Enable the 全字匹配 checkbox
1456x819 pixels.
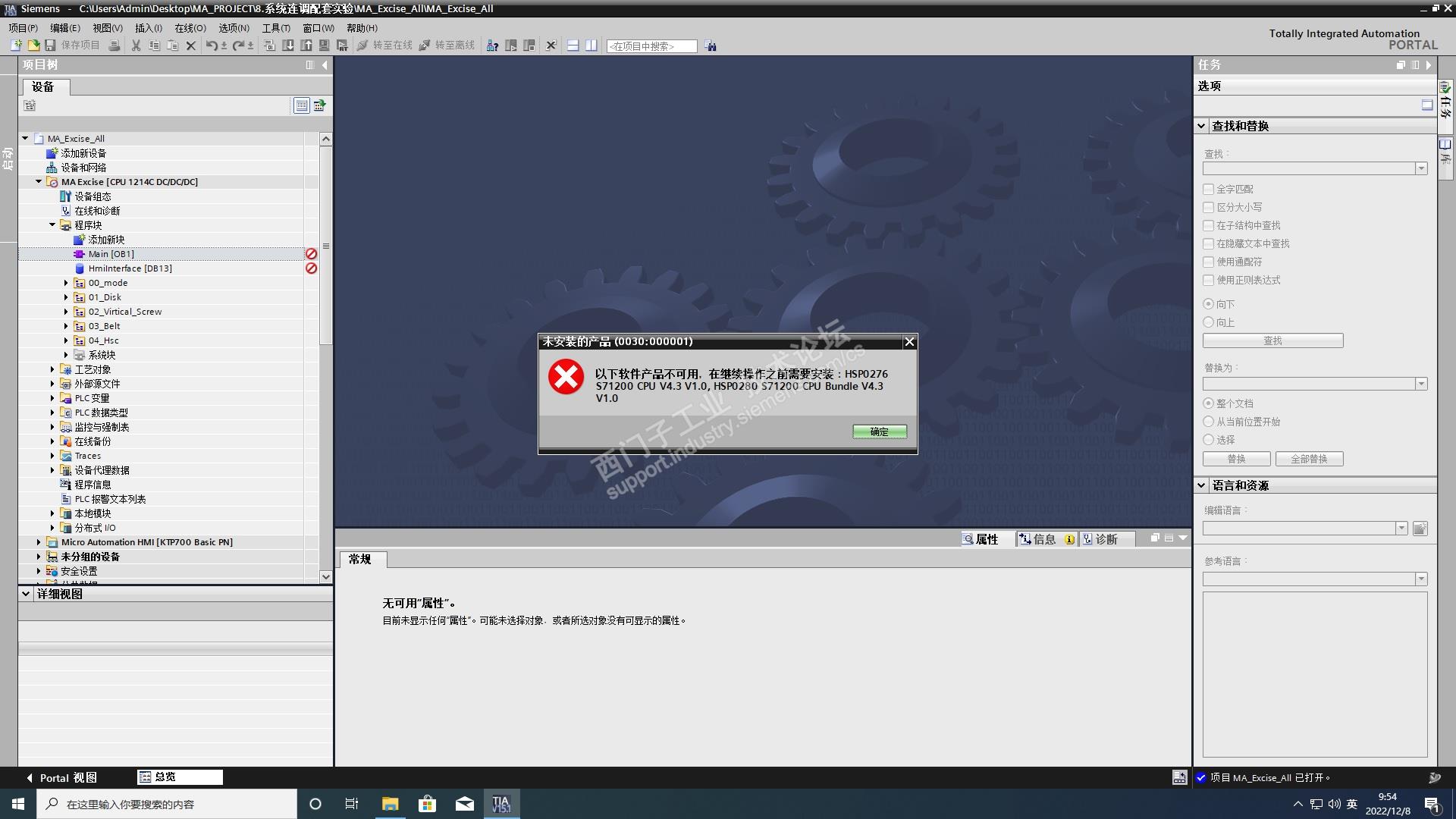click(x=1208, y=189)
